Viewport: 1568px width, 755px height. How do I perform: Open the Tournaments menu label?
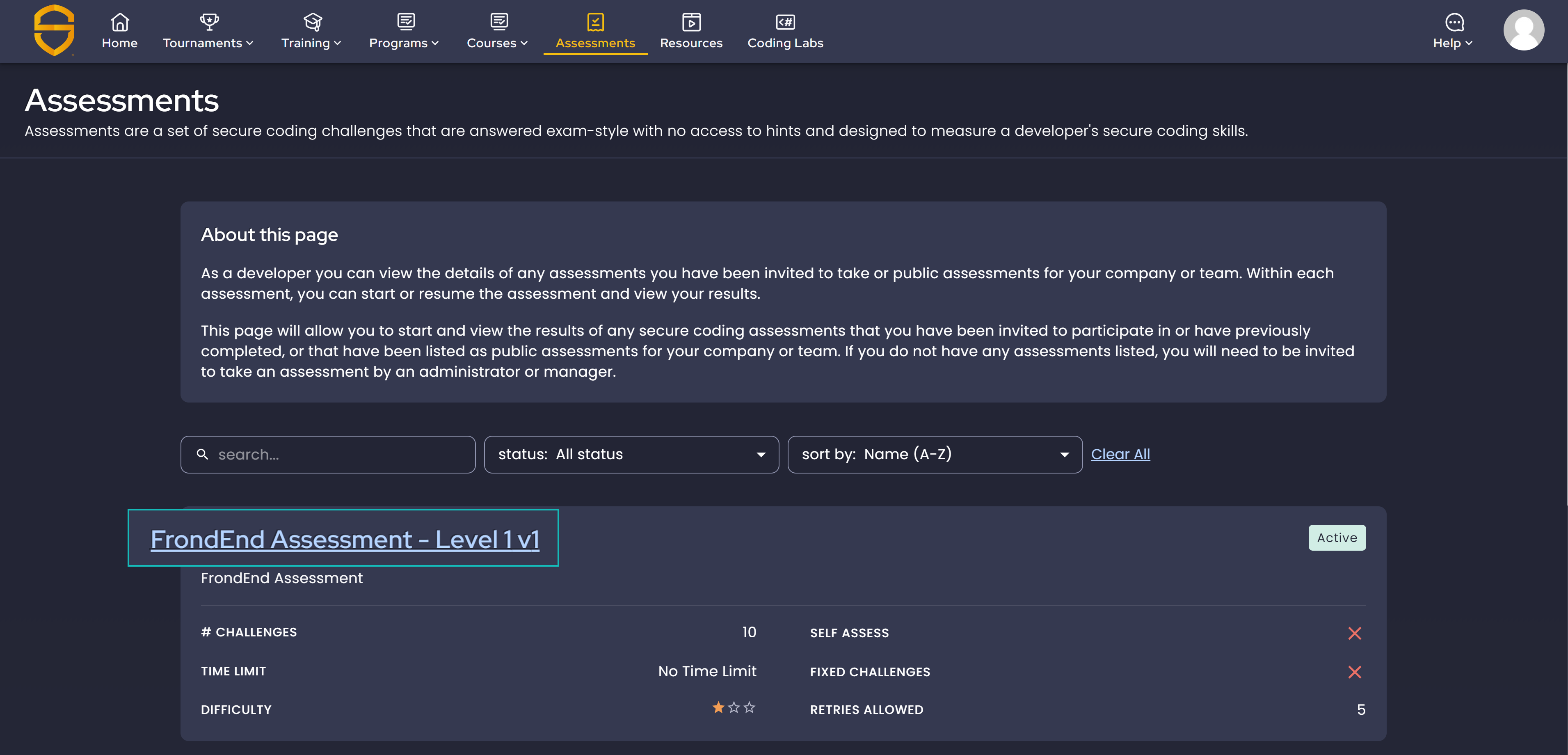[x=202, y=43]
